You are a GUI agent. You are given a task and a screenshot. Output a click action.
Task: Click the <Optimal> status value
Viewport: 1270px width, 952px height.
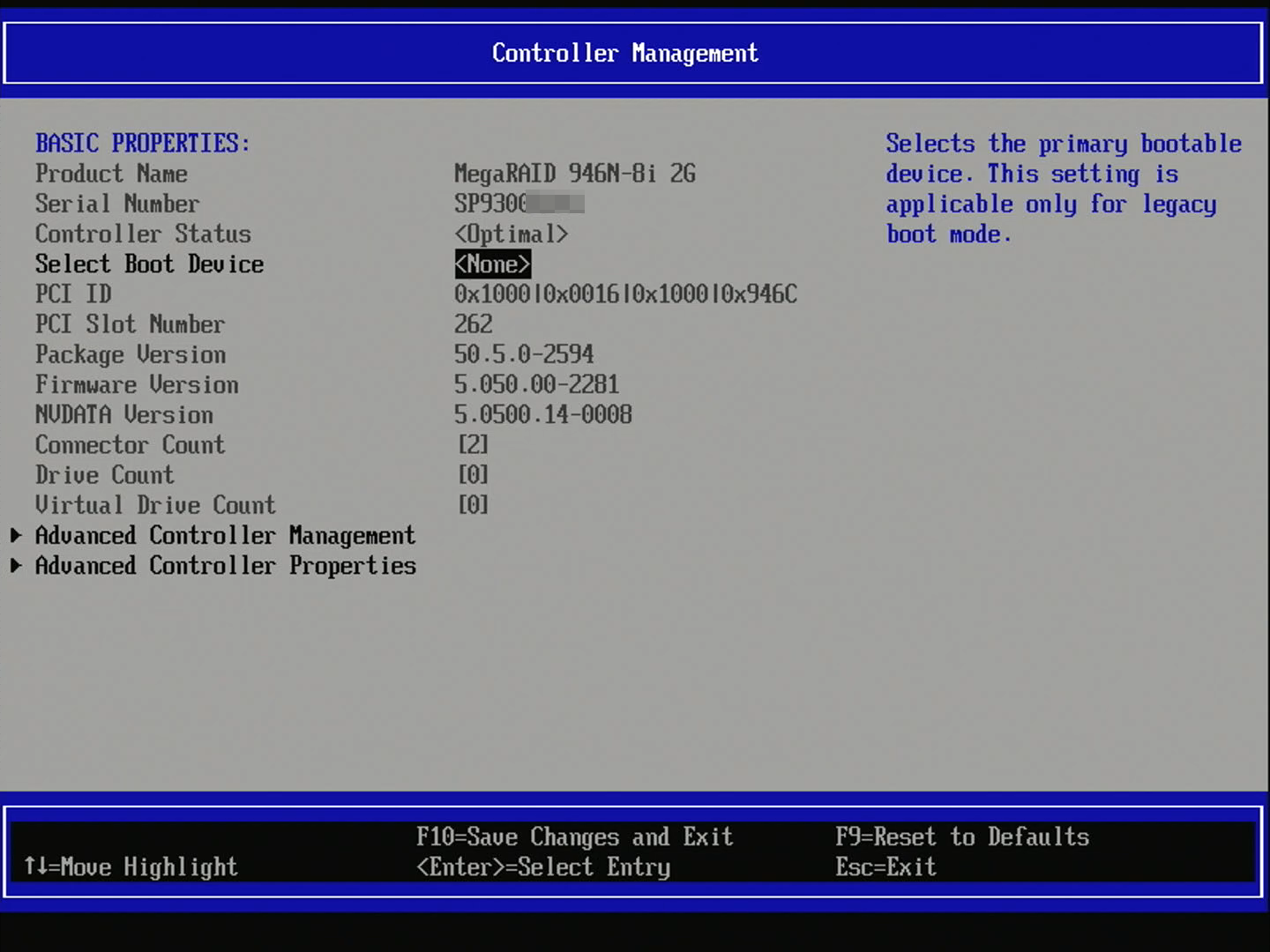point(512,234)
